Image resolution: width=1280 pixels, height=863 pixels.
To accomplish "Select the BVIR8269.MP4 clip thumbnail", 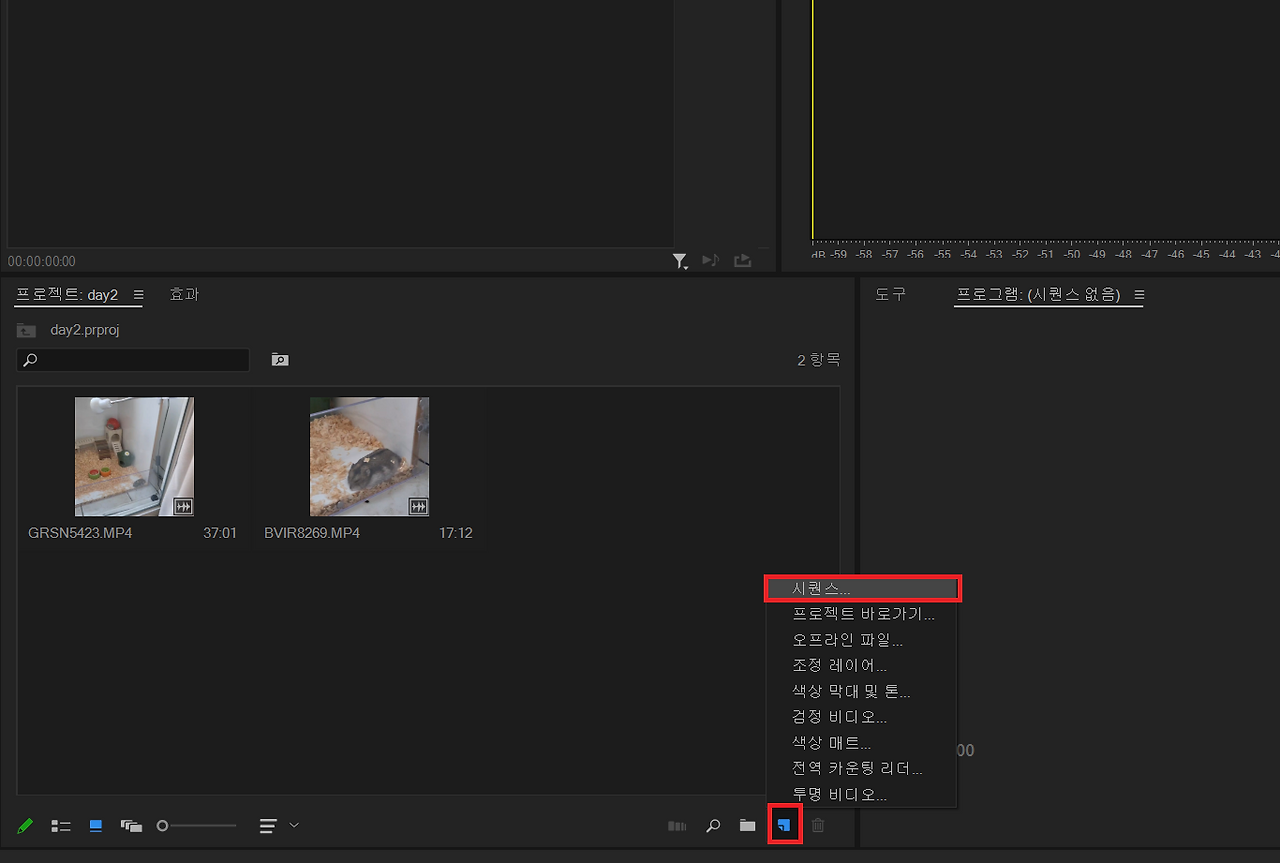I will pyautogui.click(x=368, y=456).
